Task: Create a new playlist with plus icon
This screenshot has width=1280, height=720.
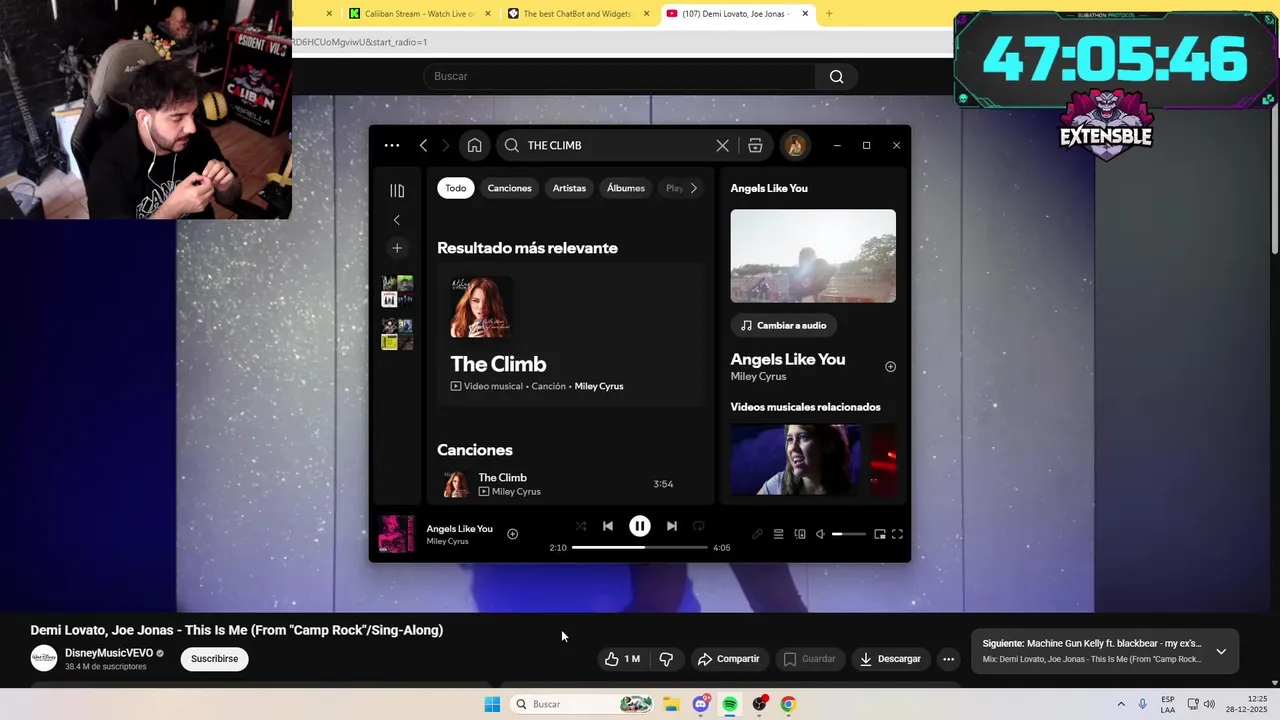Action: (x=397, y=248)
